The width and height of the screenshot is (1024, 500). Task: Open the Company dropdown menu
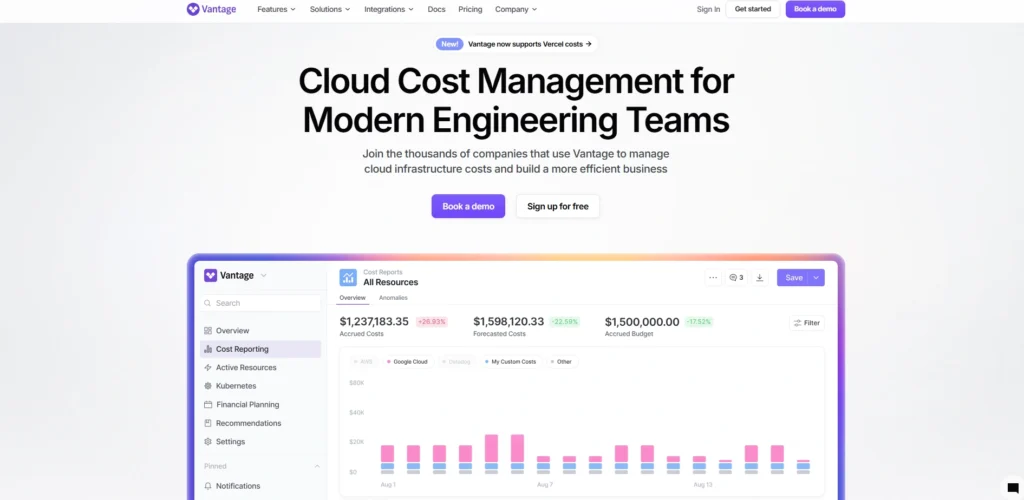click(516, 9)
